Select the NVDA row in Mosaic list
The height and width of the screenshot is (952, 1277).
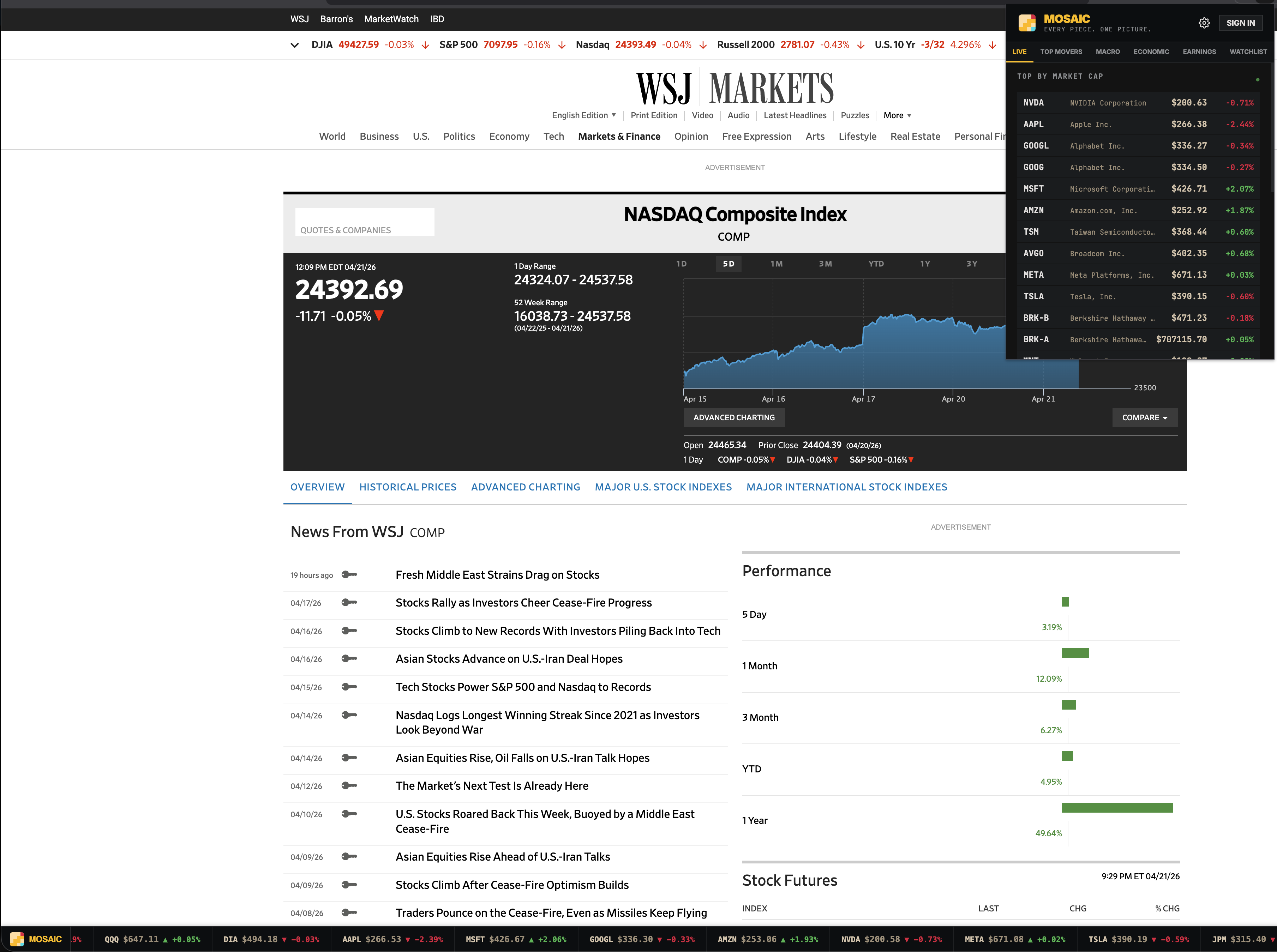coord(1138,103)
